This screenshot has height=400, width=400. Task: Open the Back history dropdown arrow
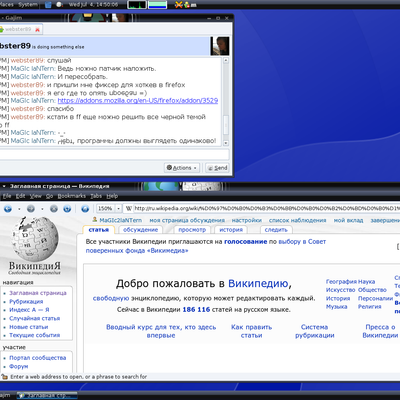click(x=19, y=209)
